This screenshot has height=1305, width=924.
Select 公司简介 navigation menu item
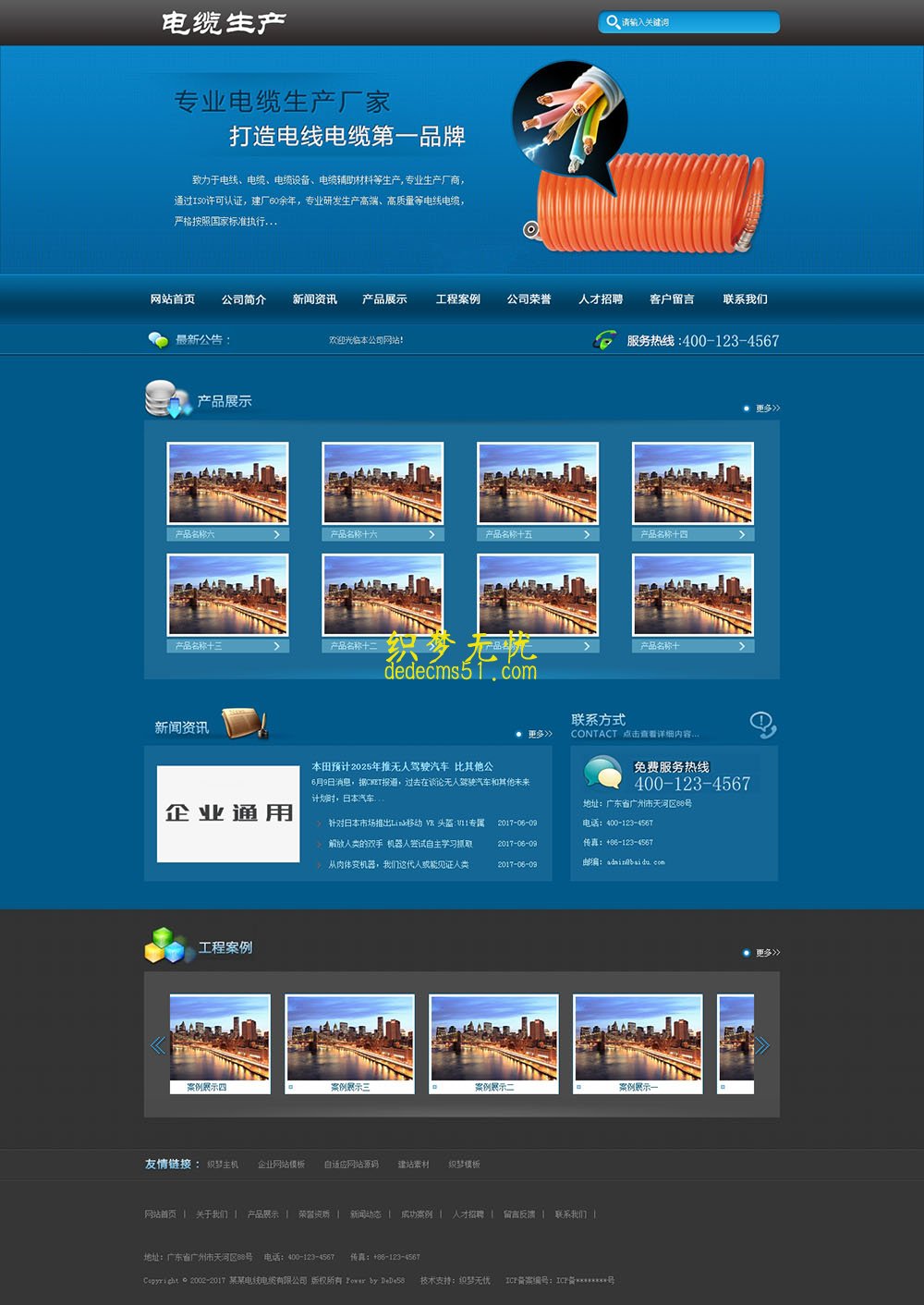(x=244, y=299)
